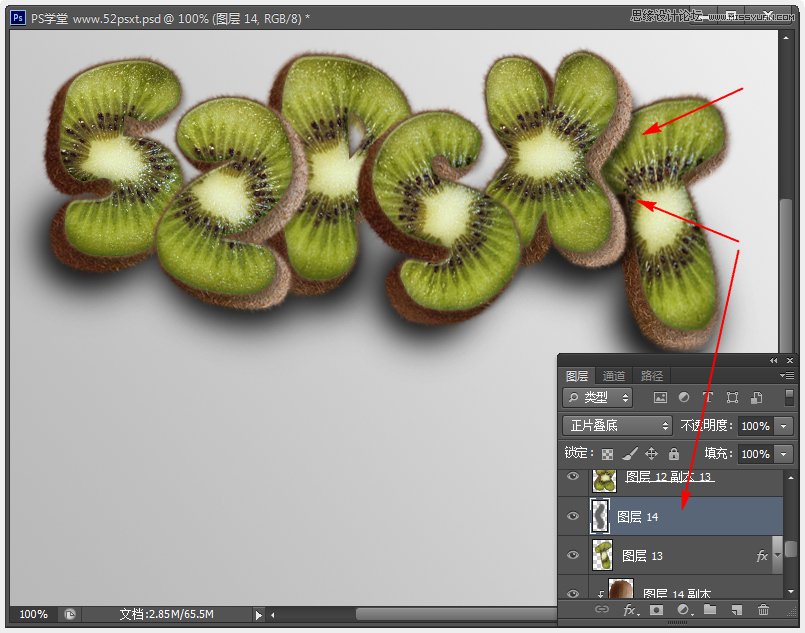Click the 不透明度 100% value field
The image size is (805, 633).
[x=756, y=426]
